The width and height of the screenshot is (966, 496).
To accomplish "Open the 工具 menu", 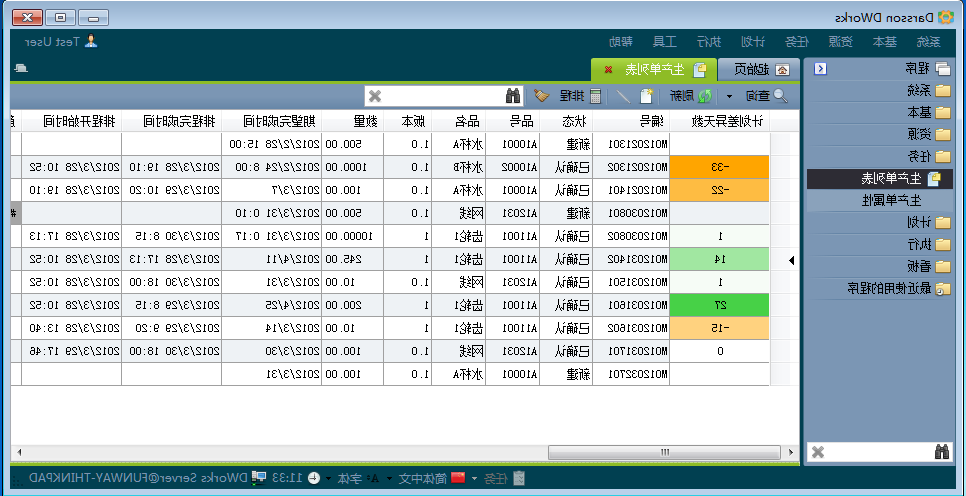I will [x=665, y=42].
